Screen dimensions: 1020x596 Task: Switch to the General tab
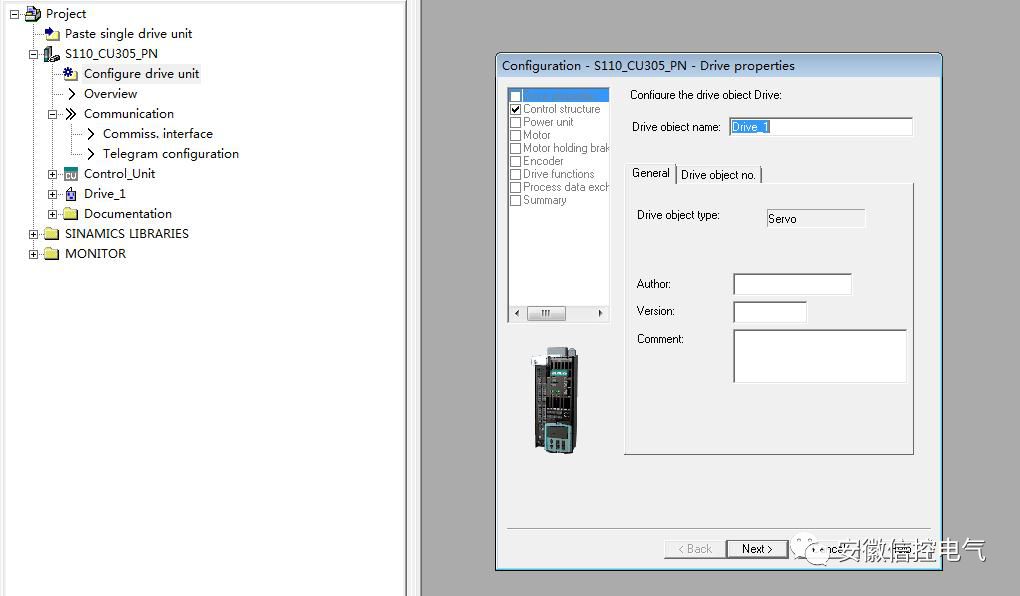[651, 173]
